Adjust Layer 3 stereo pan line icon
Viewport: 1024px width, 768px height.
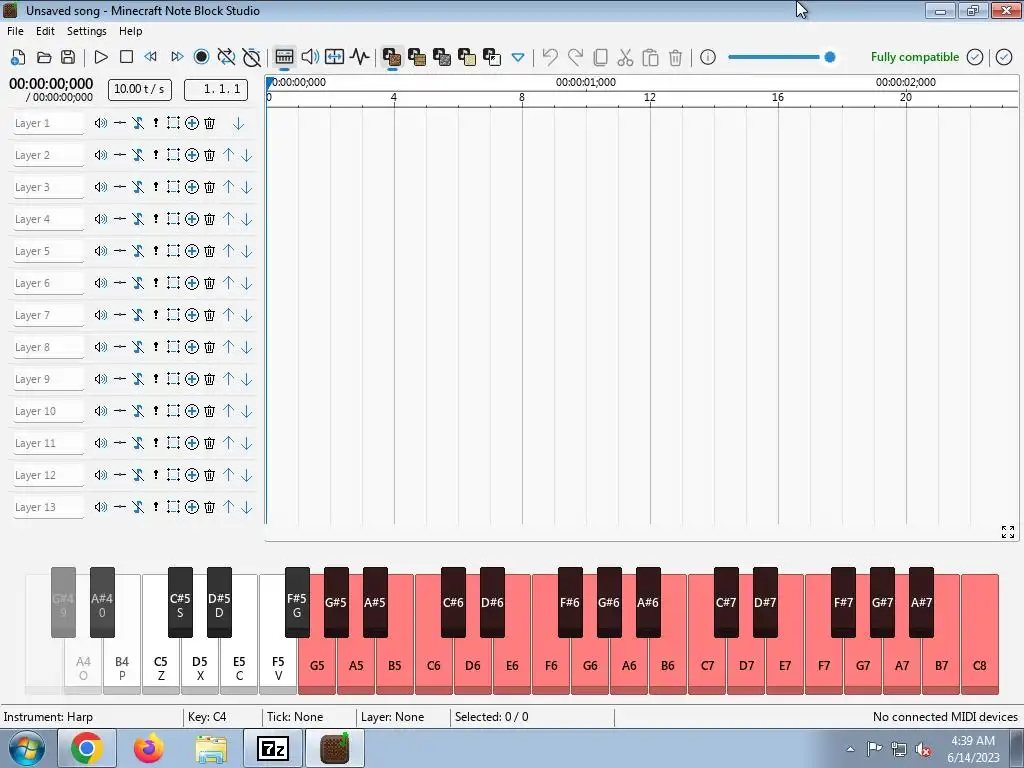[x=120, y=187]
